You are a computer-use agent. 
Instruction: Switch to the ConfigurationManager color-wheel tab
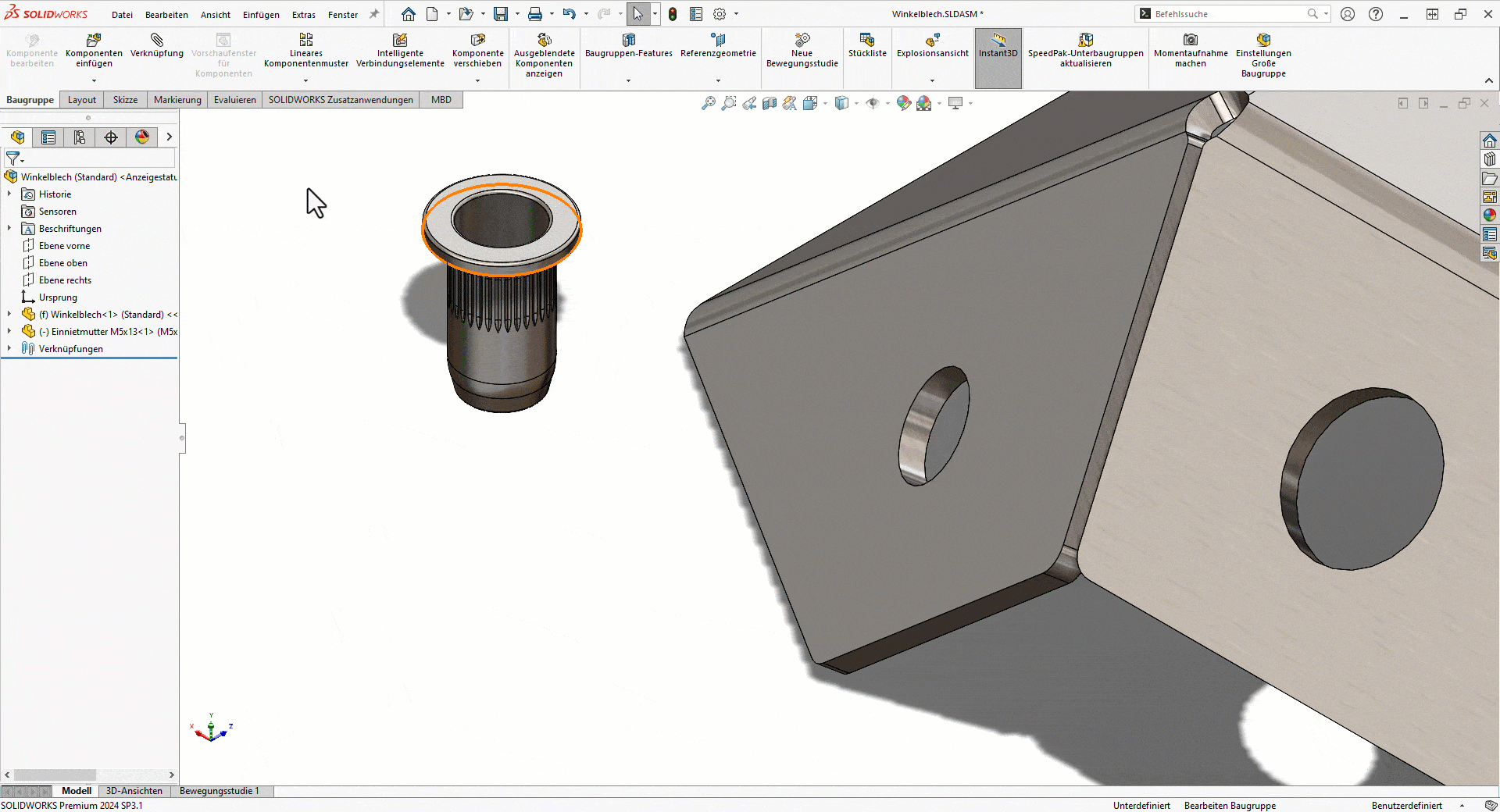point(142,137)
